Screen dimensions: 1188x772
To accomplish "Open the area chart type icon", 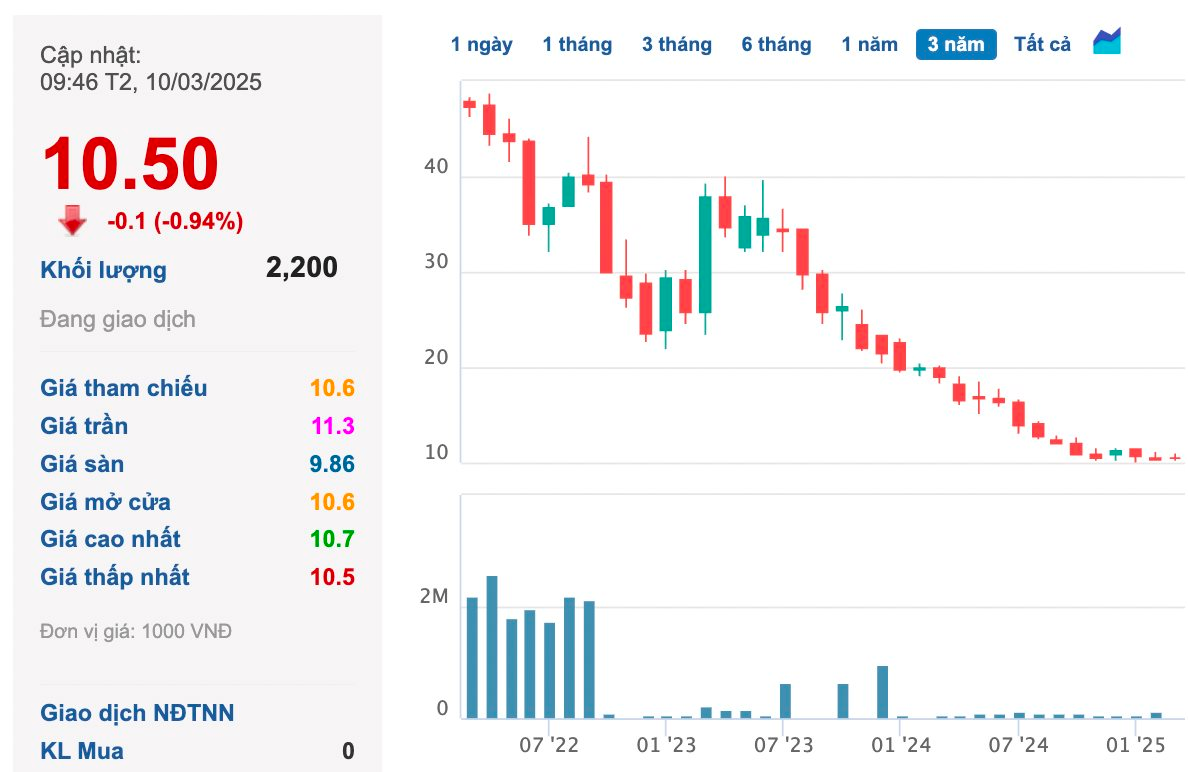I will pyautogui.click(x=1107, y=42).
